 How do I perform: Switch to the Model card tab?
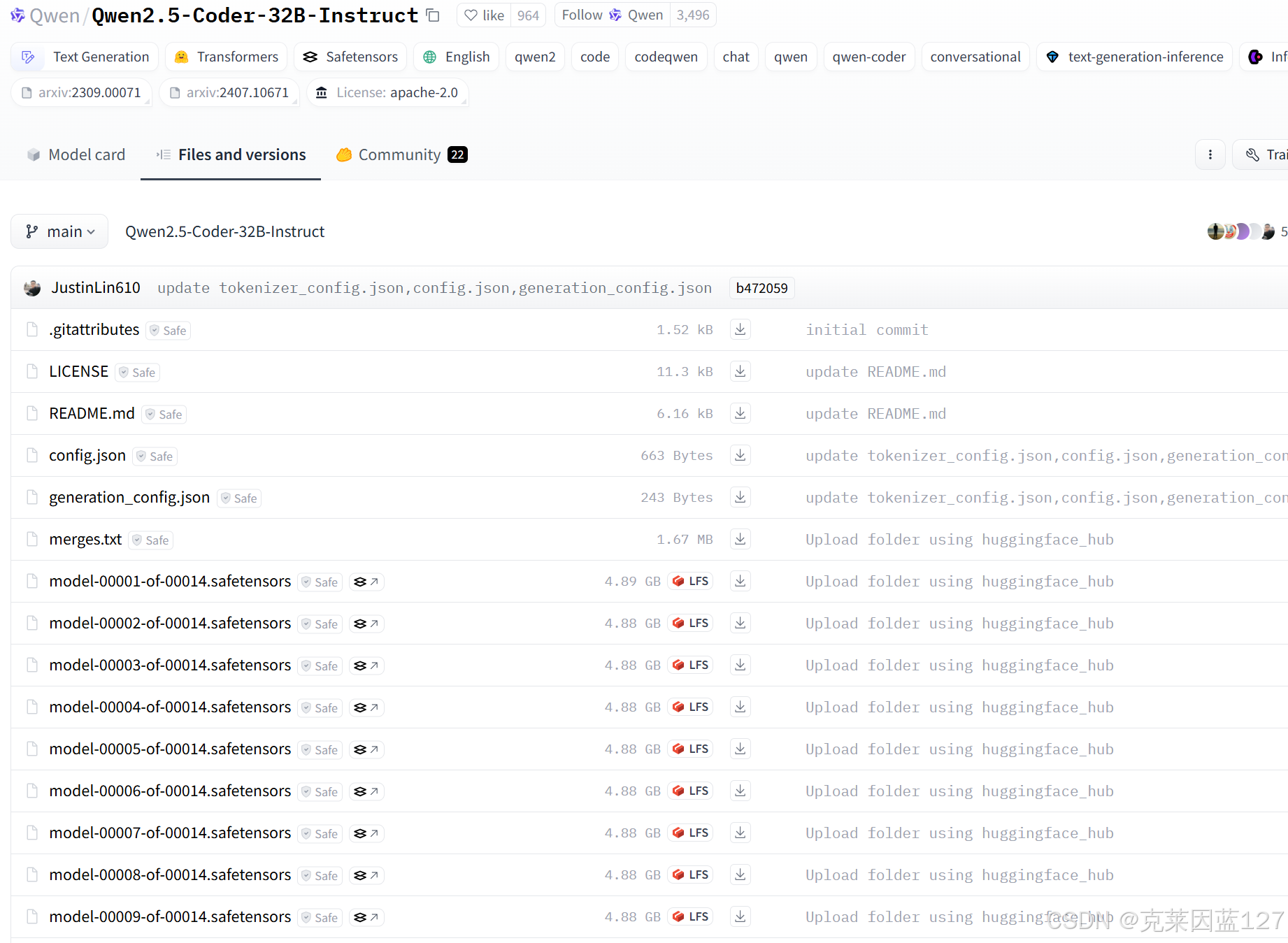coord(76,154)
